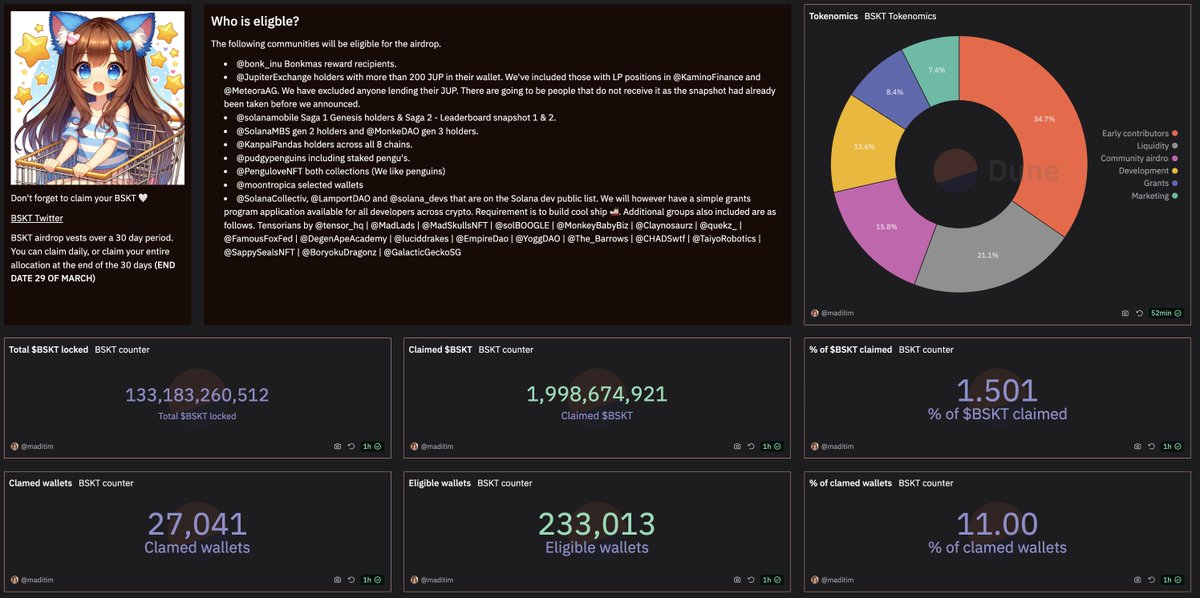Screen dimensions: 1200x598
Task: Click the 1,998,674,921 counter value
Action: point(597,395)
